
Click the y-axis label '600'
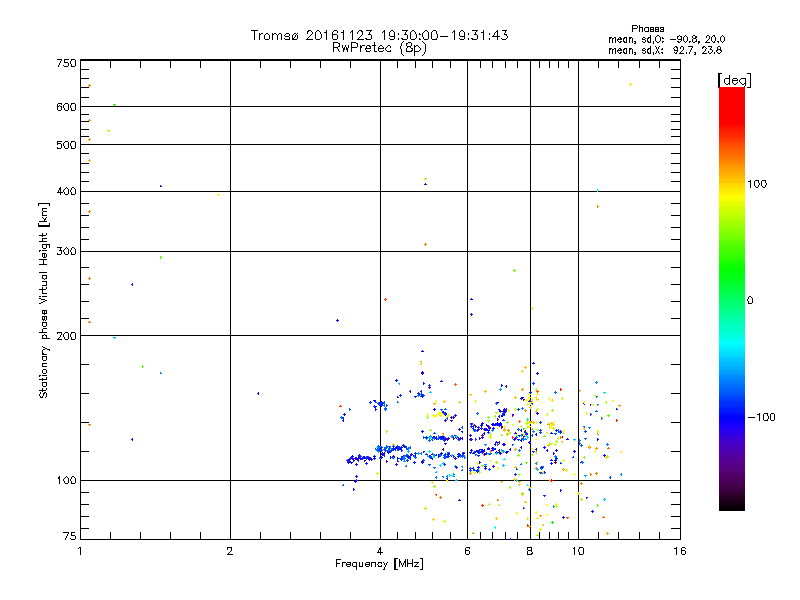[x=66, y=107]
